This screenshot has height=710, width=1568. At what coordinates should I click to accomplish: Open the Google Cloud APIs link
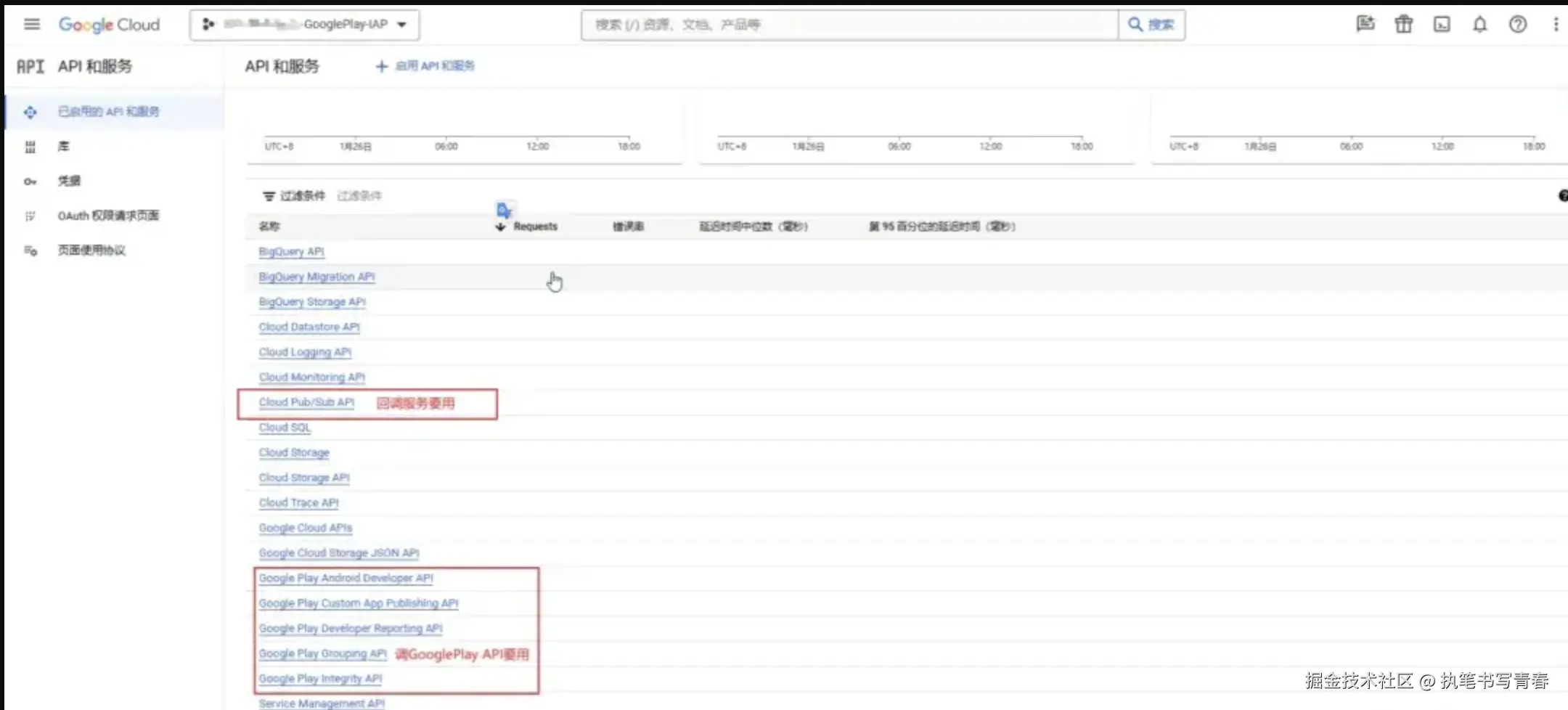point(306,528)
